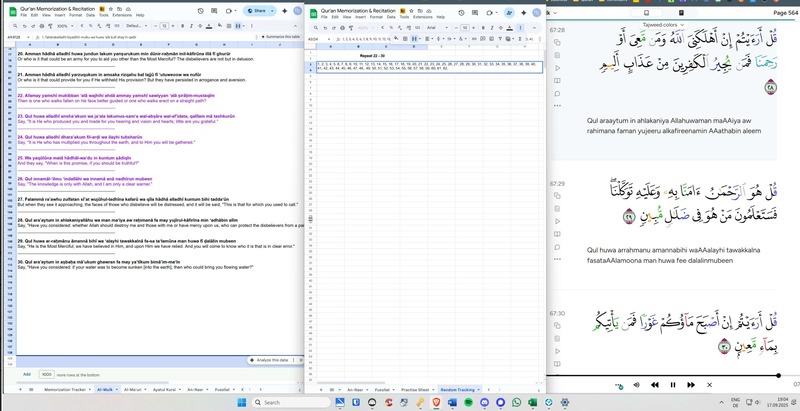This screenshot has width=800, height=411.
Task: Click fill color icon in left Sheets toolbar
Action: pyautogui.click(x=220, y=26)
